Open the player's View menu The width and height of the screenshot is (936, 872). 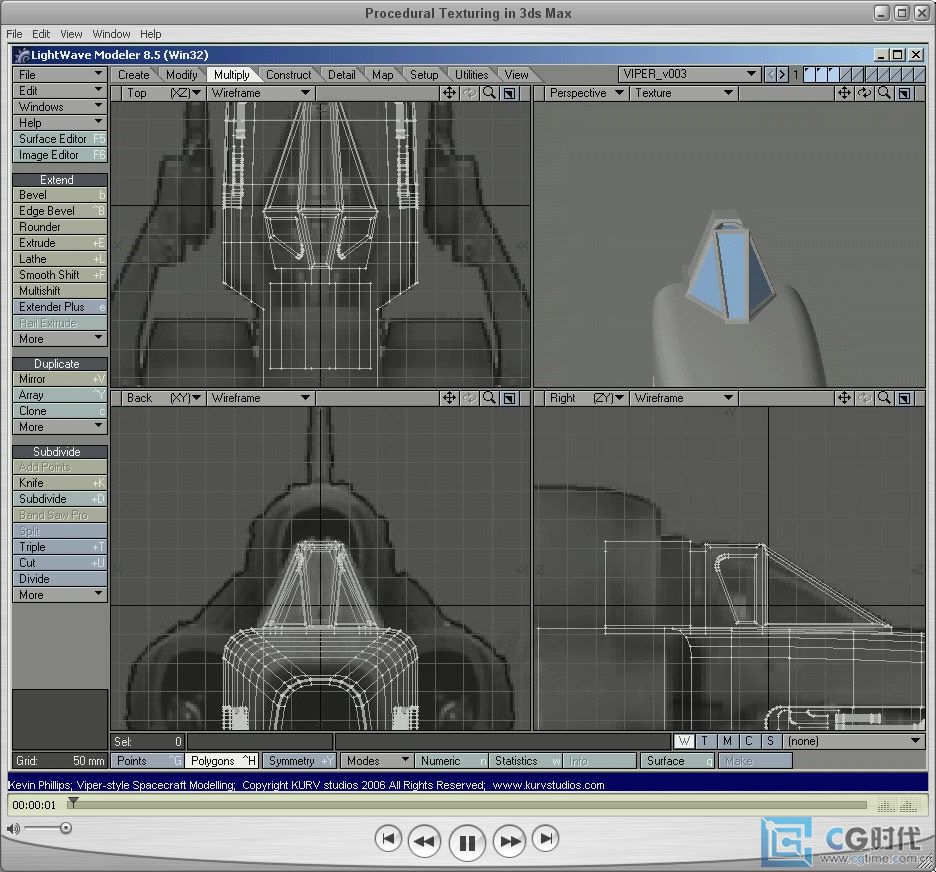[x=71, y=34]
